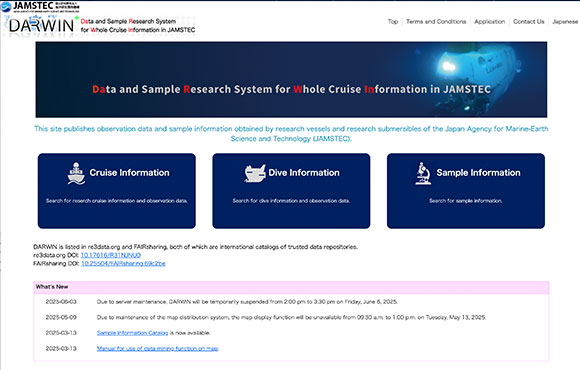Click the microscope icon in Sample Information
The width and height of the screenshot is (580, 370).
point(424,173)
